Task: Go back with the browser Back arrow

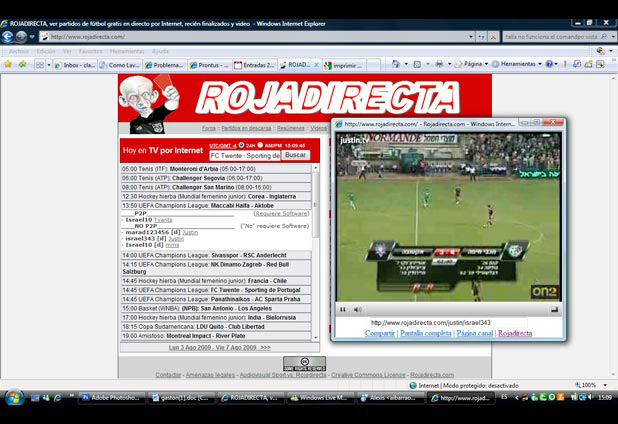Action: coord(7,37)
